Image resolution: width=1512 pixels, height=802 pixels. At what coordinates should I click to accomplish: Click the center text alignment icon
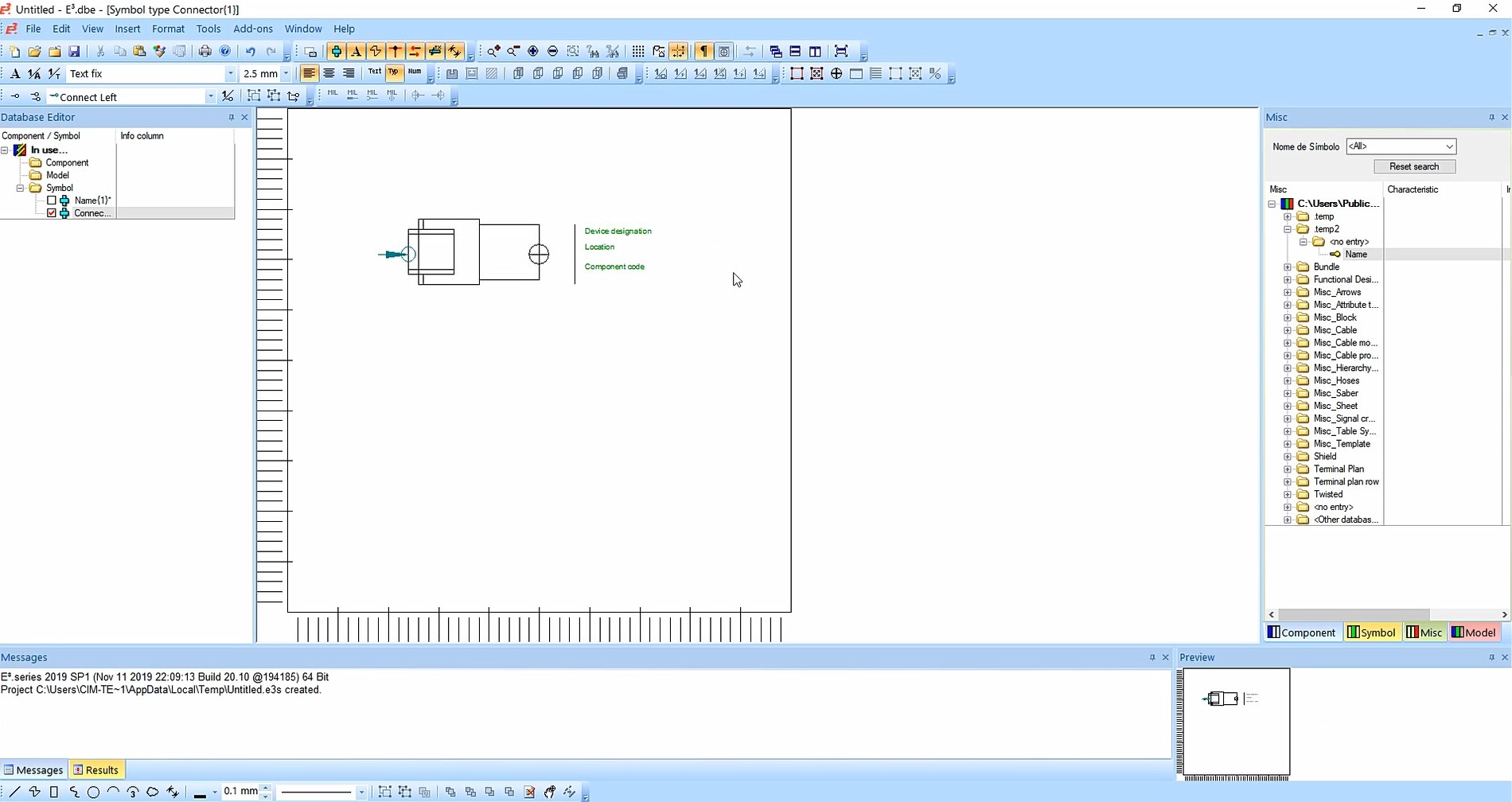(x=329, y=73)
